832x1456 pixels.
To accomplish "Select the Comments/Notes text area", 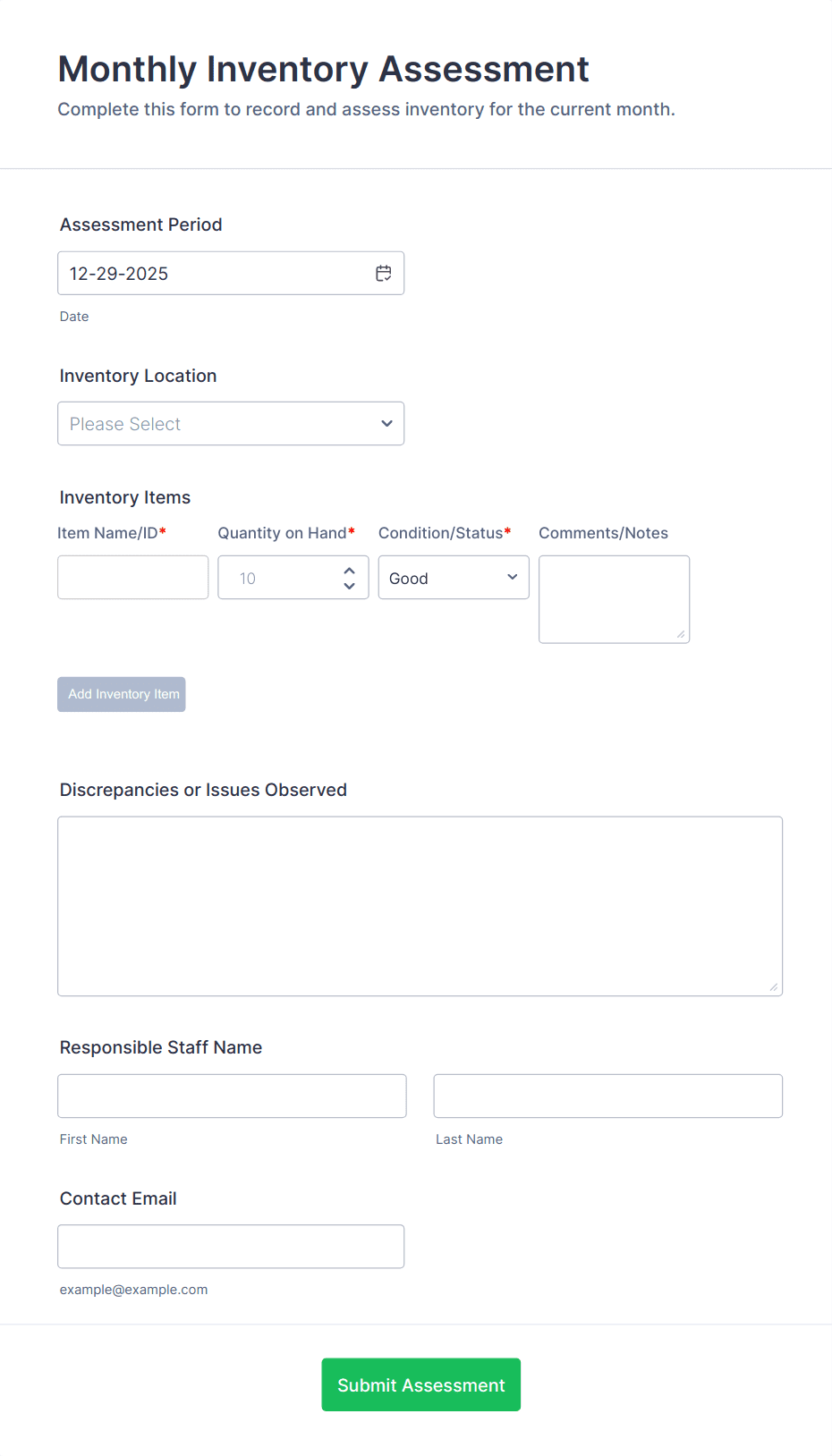I will (x=614, y=597).
